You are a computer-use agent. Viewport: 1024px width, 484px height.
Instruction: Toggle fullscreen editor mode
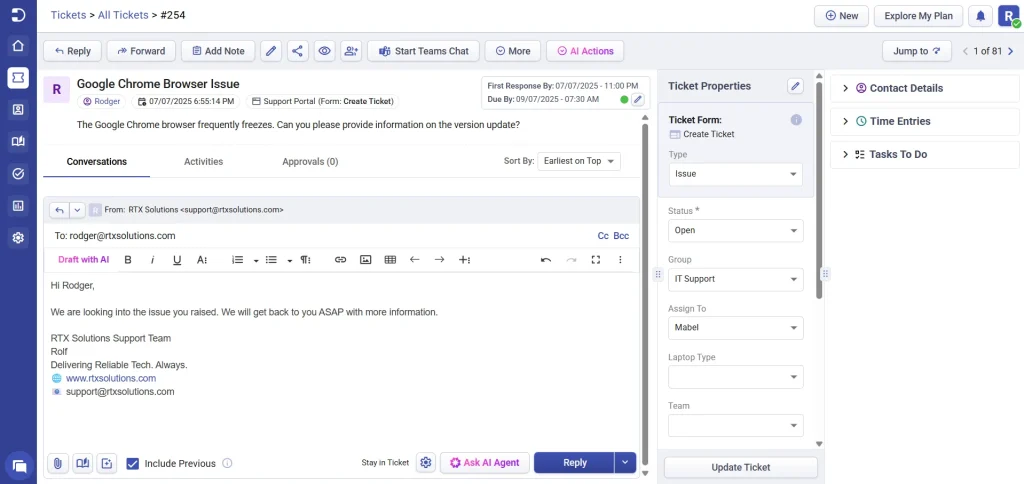(x=596, y=259)
